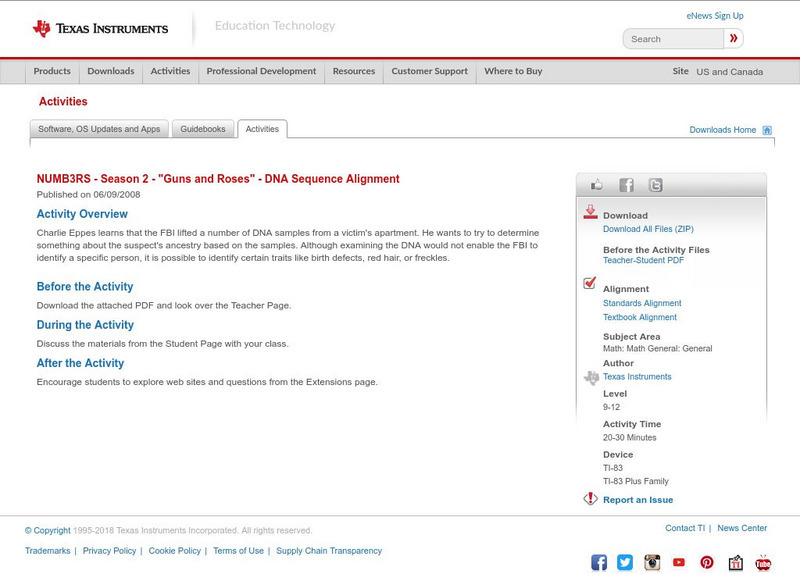Open the footer Pinterest icon
This screenshot has height=574, width=800.
707,562
